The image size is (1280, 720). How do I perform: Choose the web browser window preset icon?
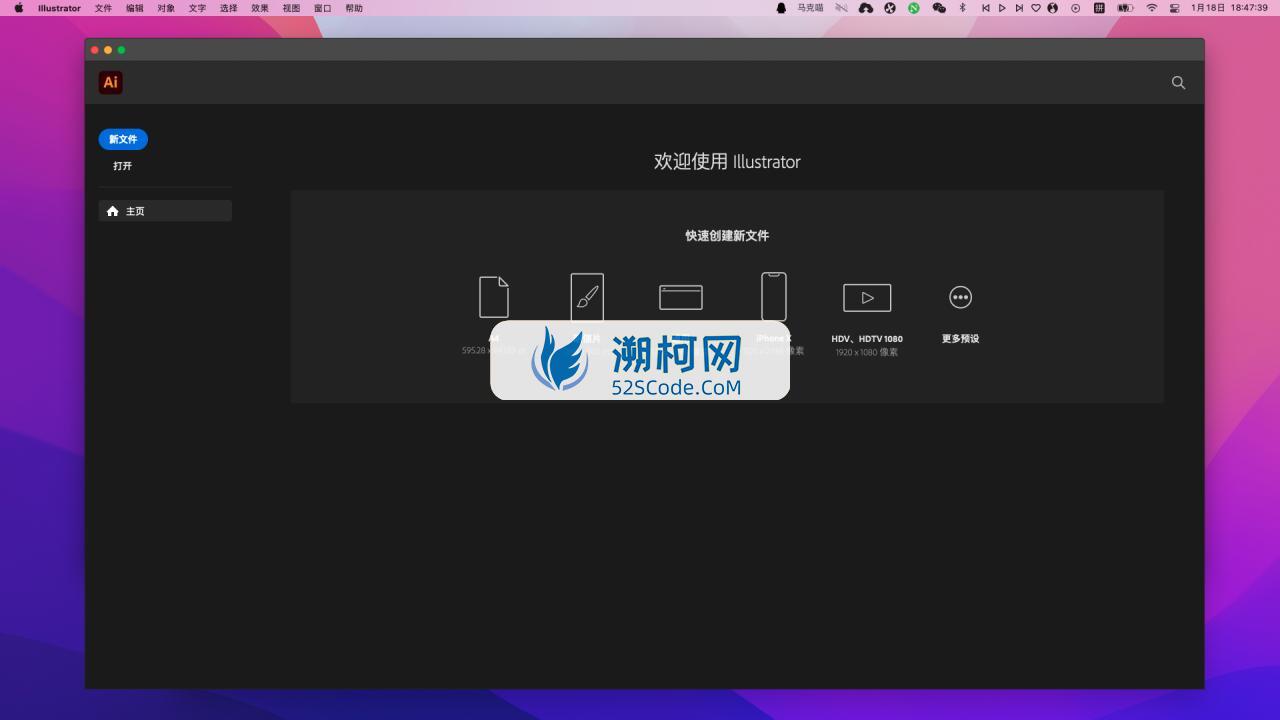tap(681, 297)
